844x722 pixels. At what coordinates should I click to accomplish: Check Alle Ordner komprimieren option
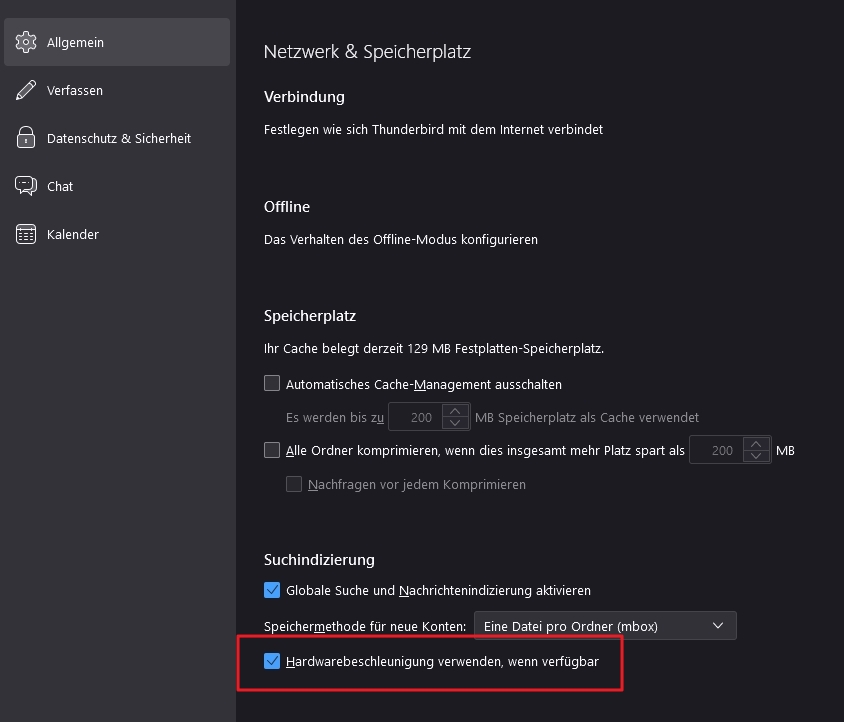tap(272, 450)
